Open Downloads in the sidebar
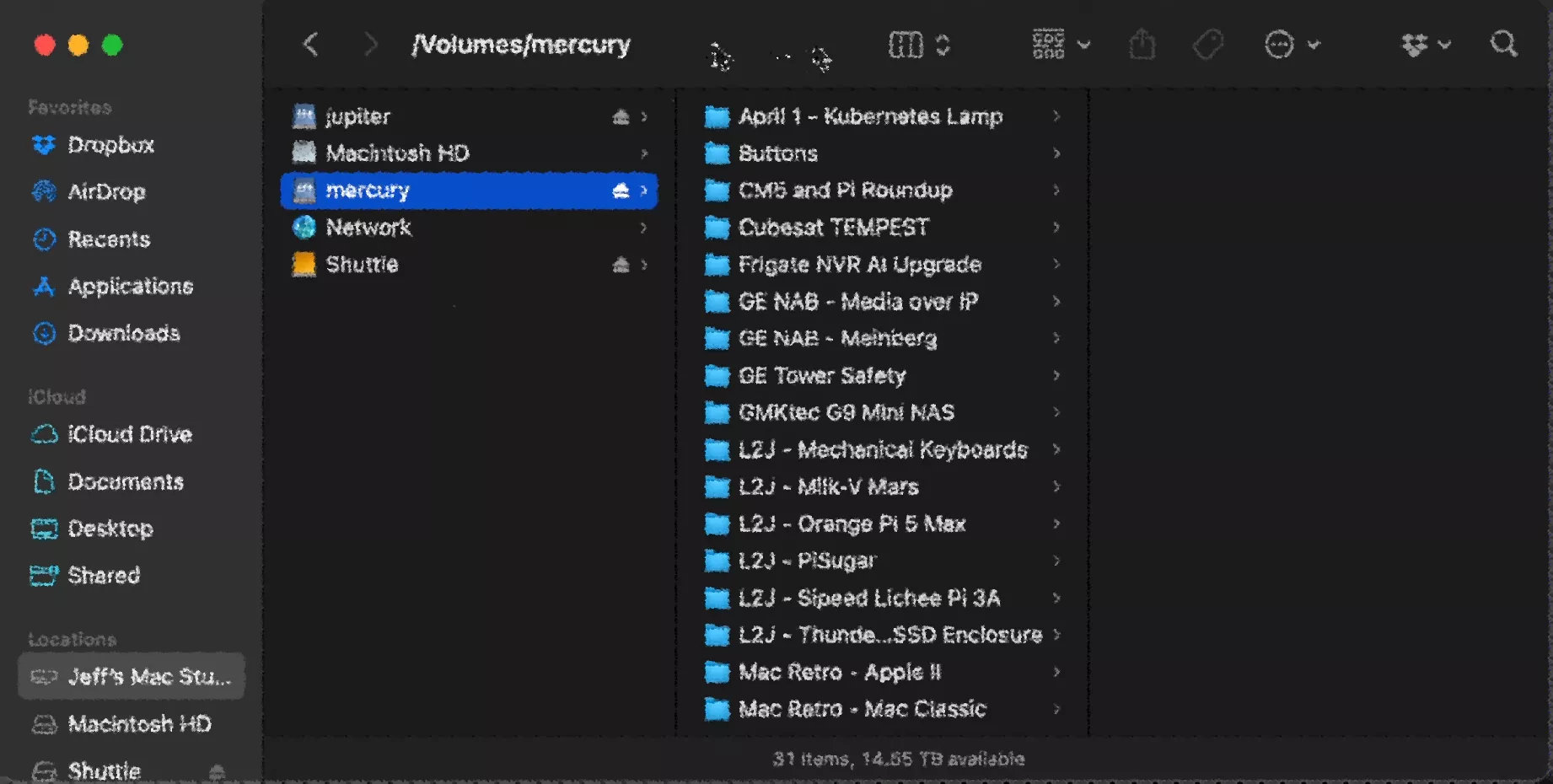Screen dimensions: 1553x784 [123, 334]
